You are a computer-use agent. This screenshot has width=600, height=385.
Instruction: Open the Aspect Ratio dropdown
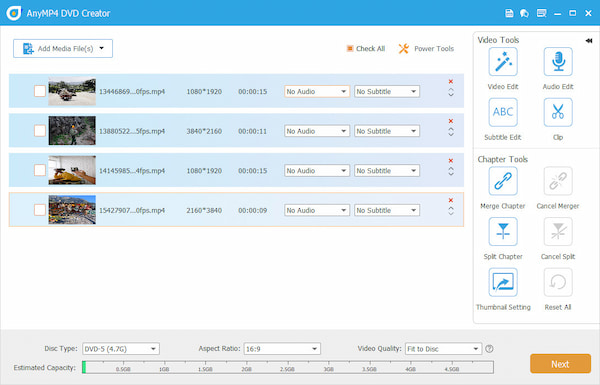click(x=282, y=349)
